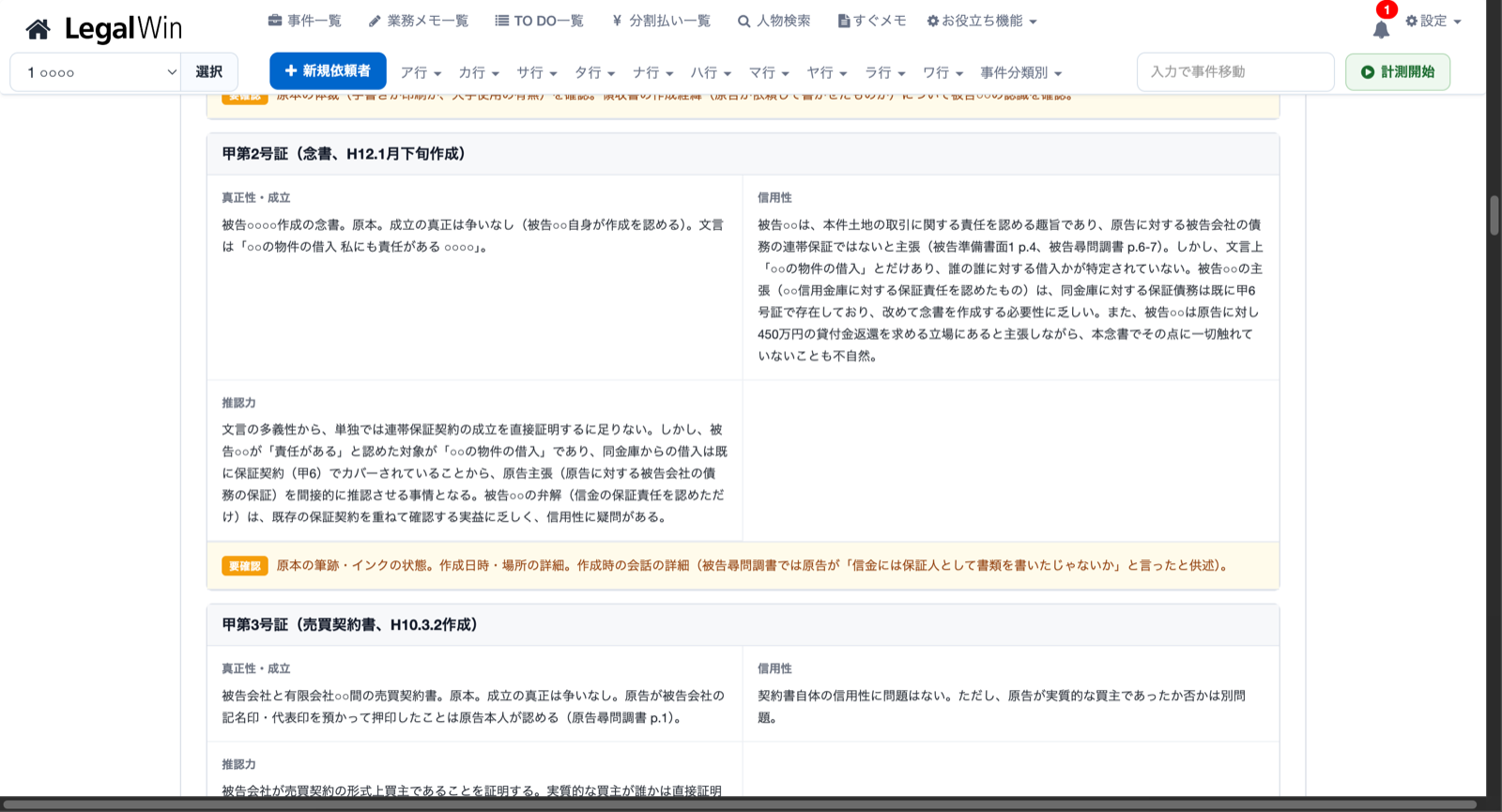Open 業務メモ一覧 menu item
The width and height of the screenshot is (1502, 812).
pyautogui.click(x=418, y=21)
